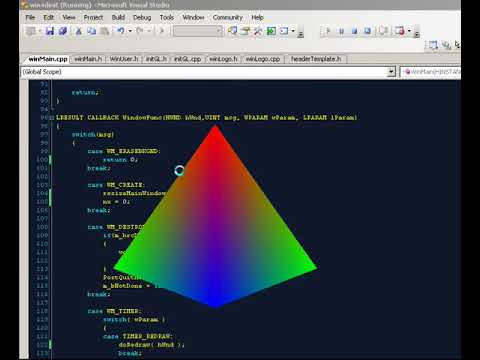
Task: Open the Undo history dropdown arrow
Action: [x=130, y=31]
